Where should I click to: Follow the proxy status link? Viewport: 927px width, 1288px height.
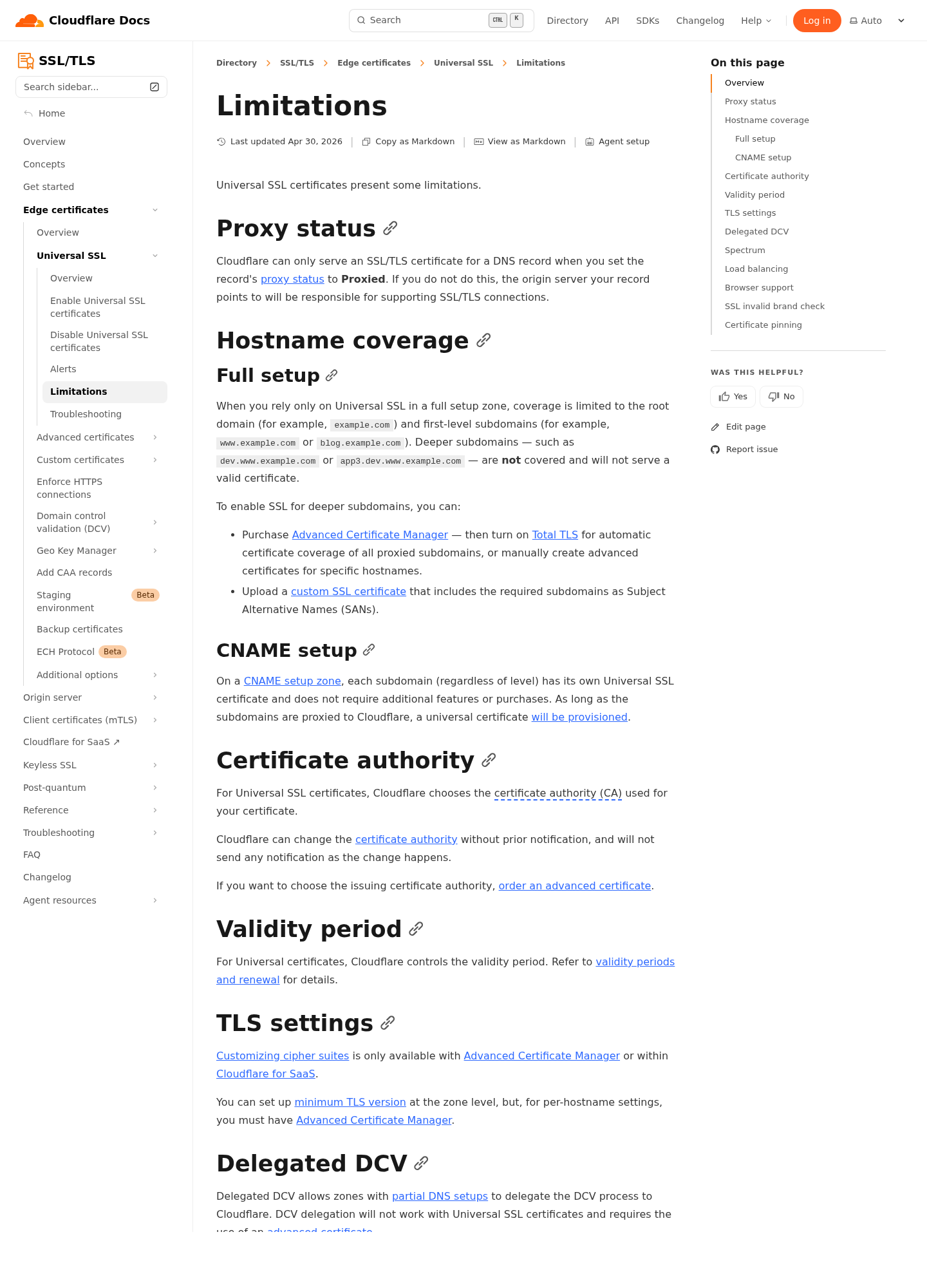click(292, 279)
